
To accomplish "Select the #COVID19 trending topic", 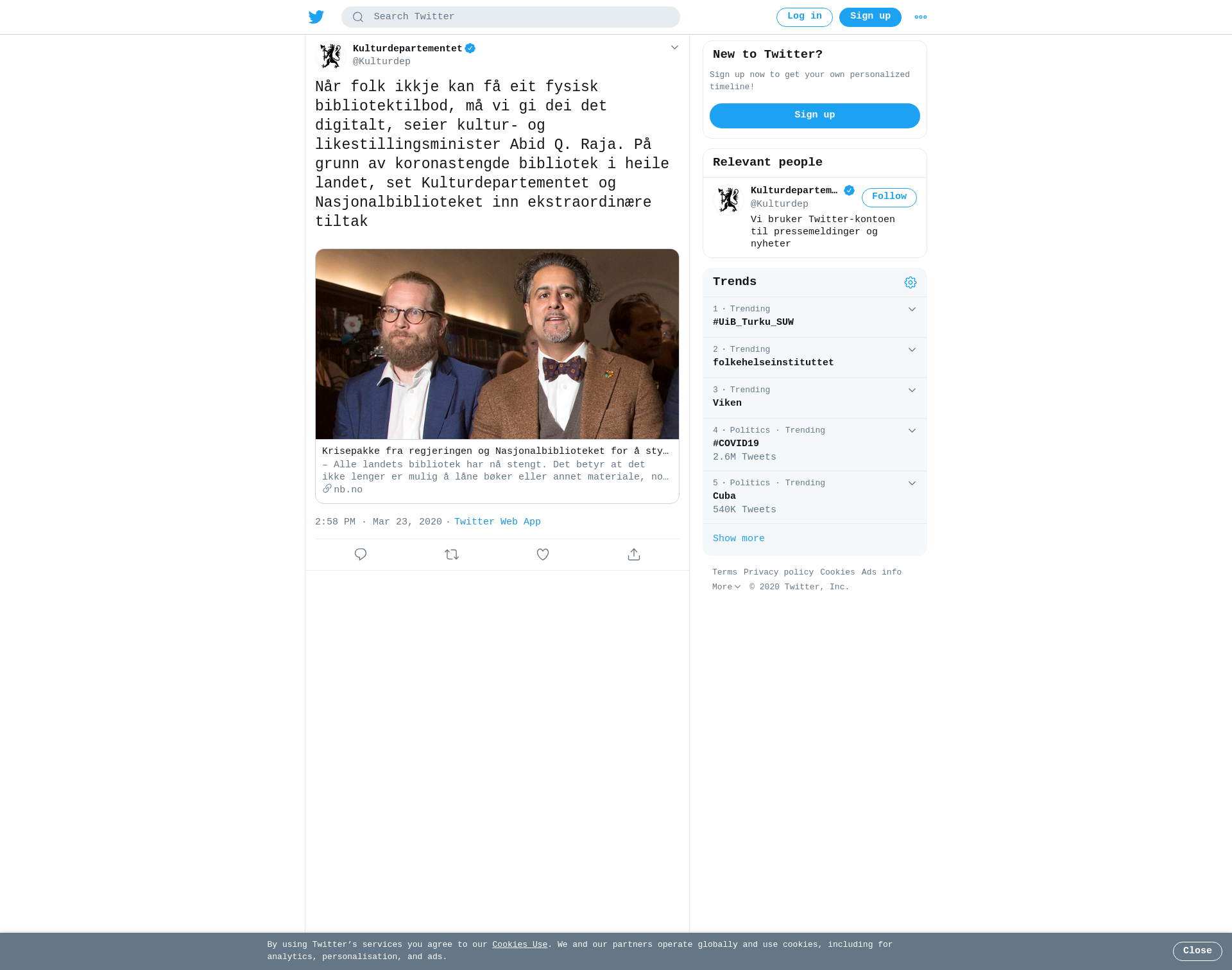I will pyautogui.click(x=815, y=444).
